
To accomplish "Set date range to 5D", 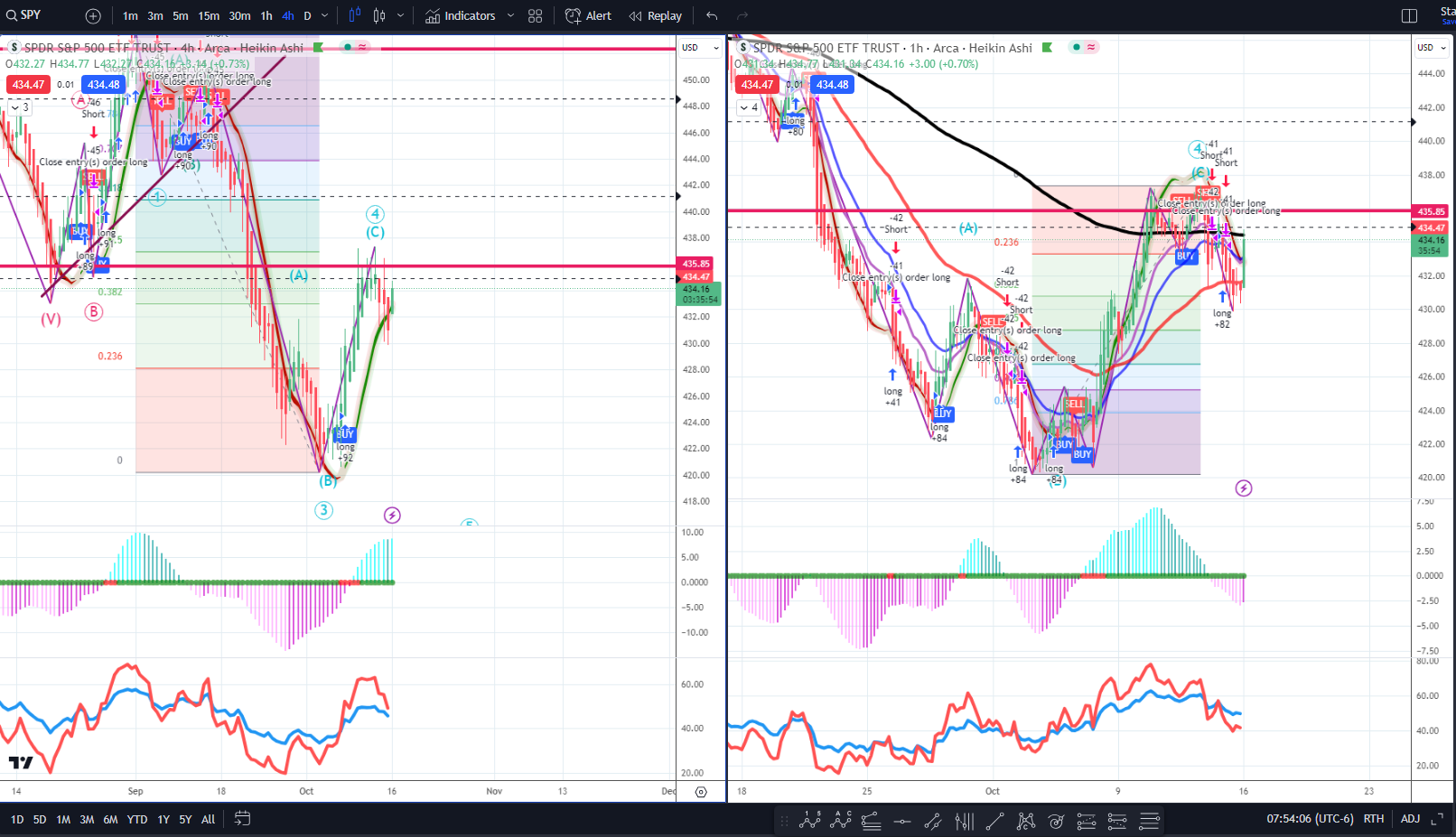I will [x=40, y=819].
